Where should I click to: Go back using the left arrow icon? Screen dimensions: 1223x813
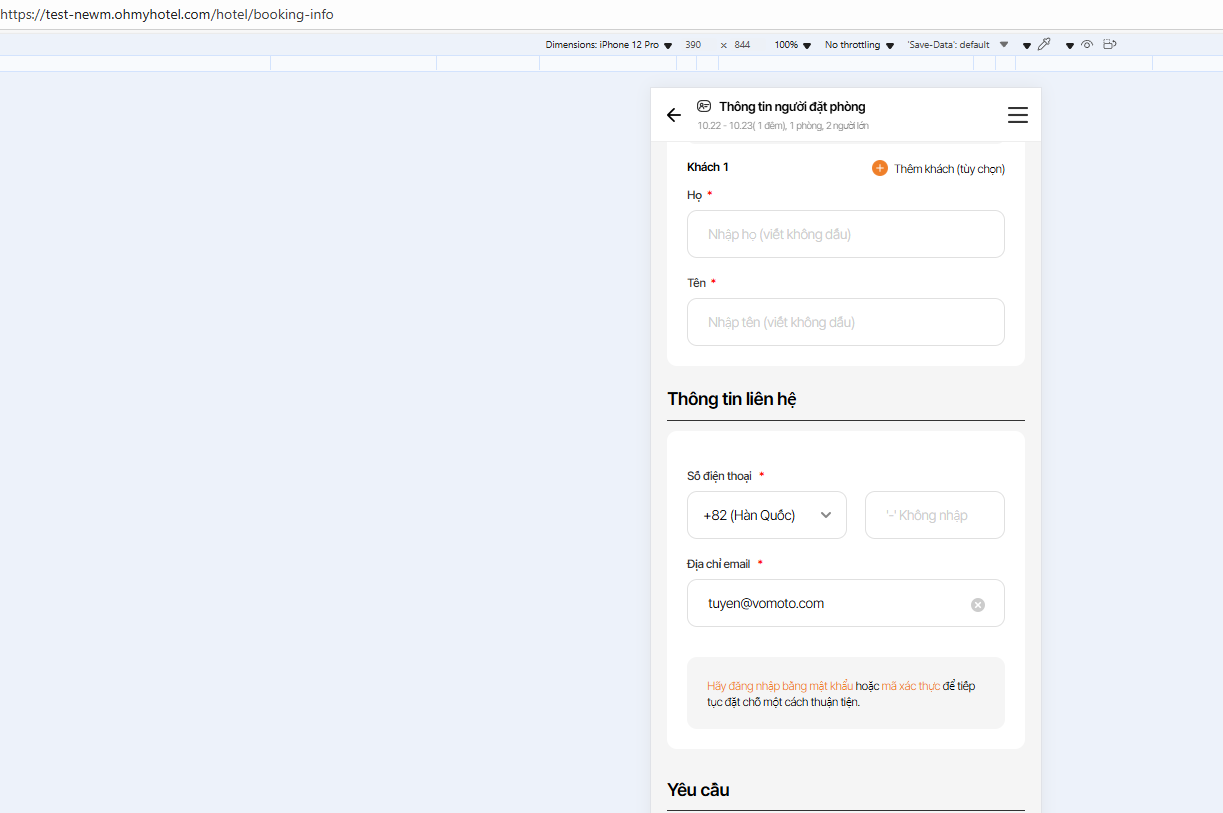click(674, 115)
